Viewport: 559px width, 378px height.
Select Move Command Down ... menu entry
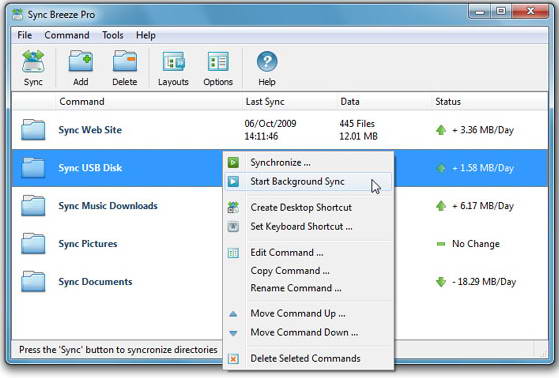click(x=309, y=333)
